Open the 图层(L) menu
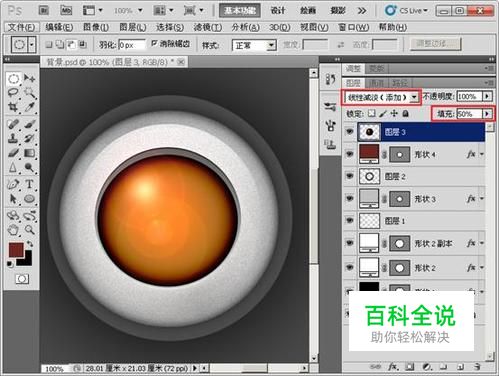The height and width of the screenshot is (376, 499). tap(133, 27)
